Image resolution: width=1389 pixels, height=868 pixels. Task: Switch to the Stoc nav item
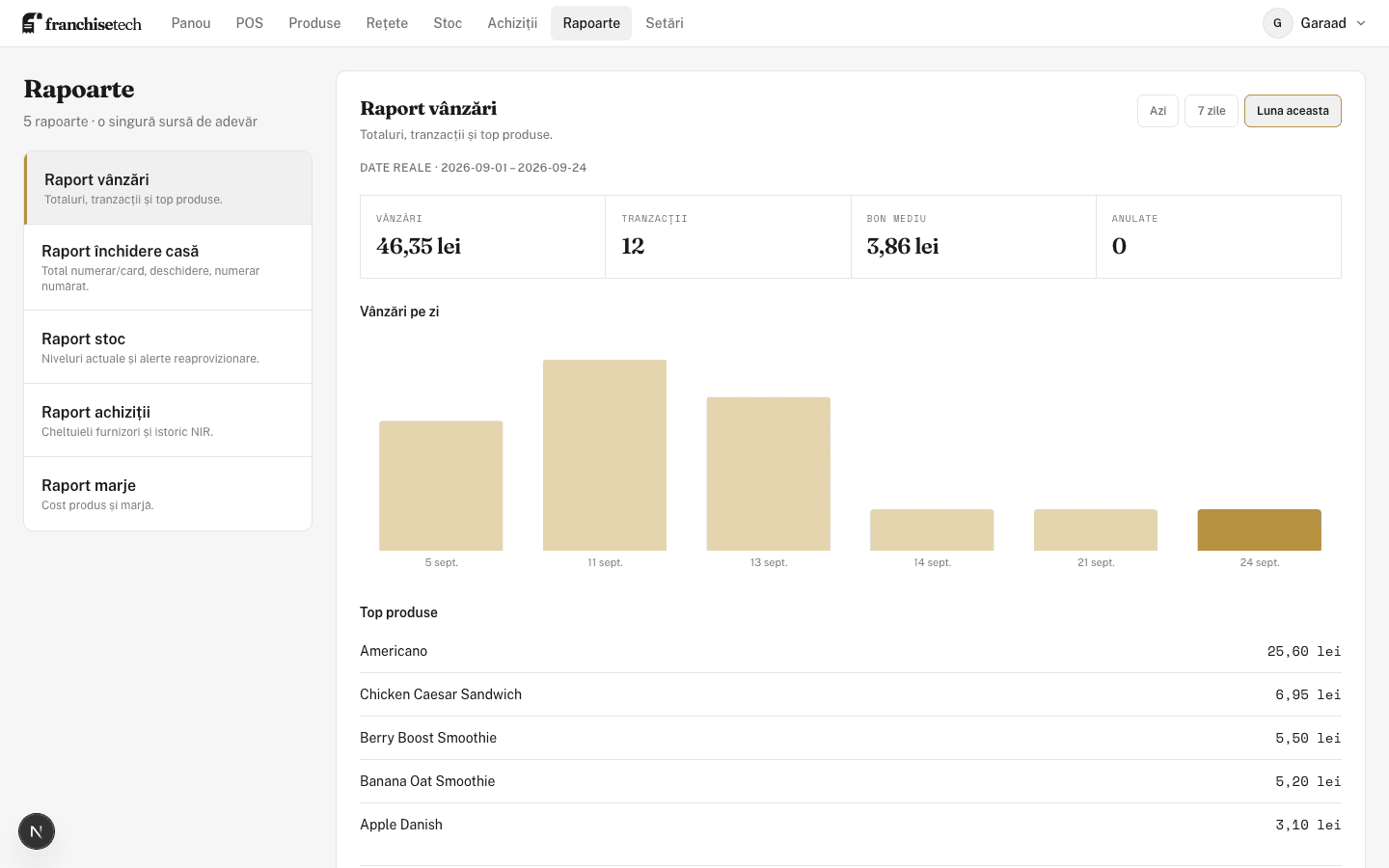[x=448, y=23]
